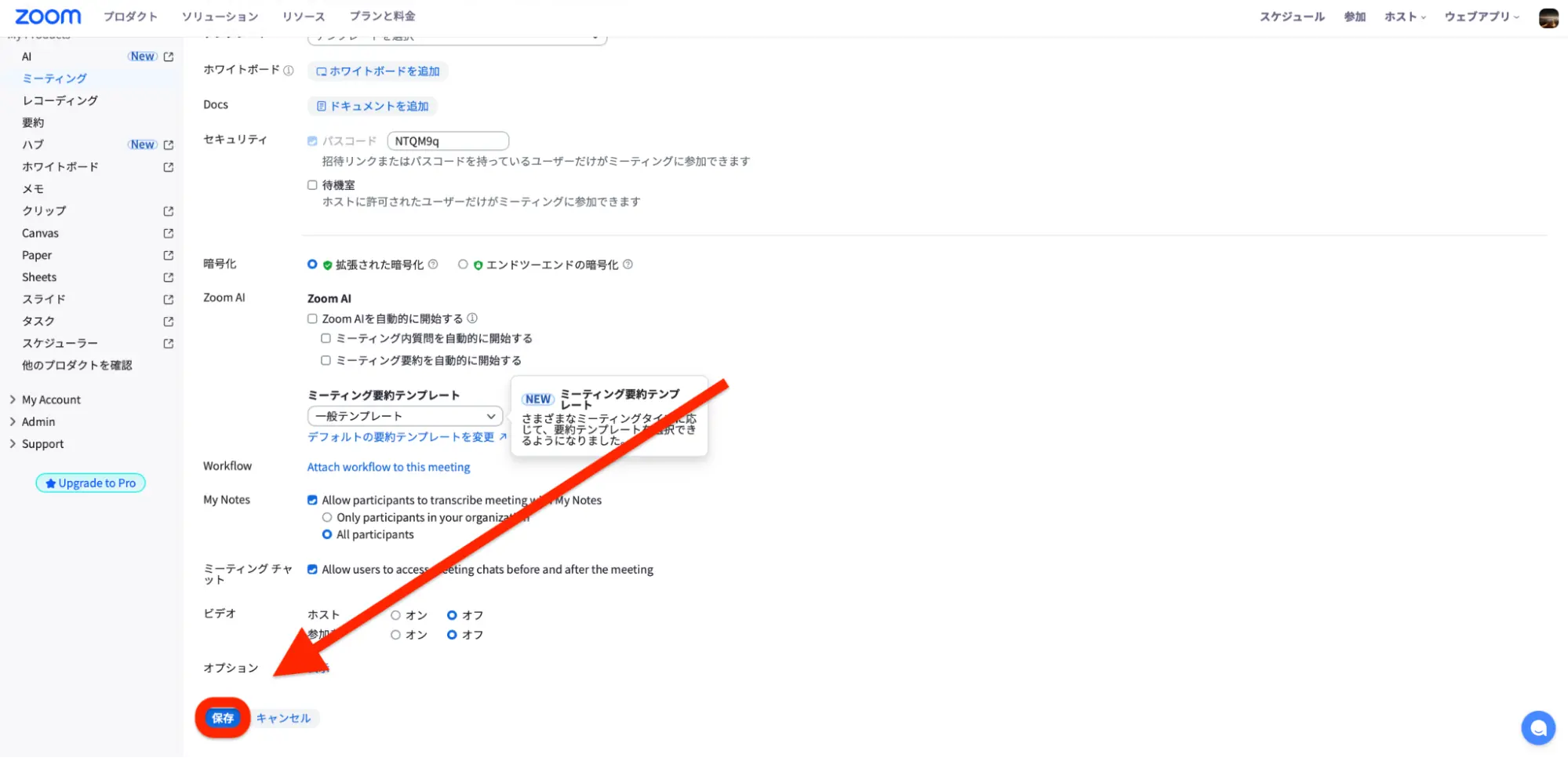
Task: Click help icon next to 拡張された暗号化
Action: coord(433,264)
